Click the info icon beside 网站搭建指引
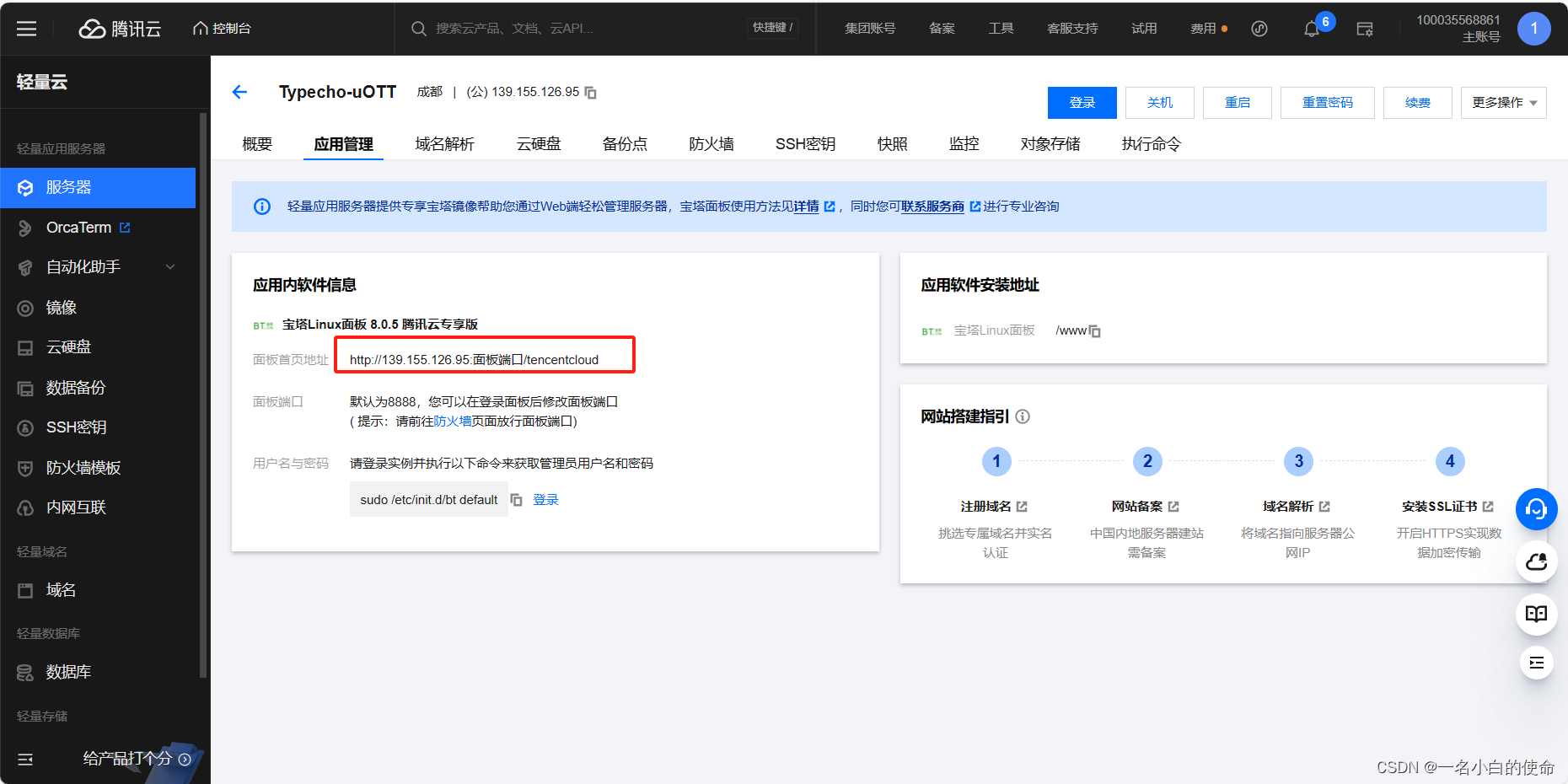 pos(1023,416)
